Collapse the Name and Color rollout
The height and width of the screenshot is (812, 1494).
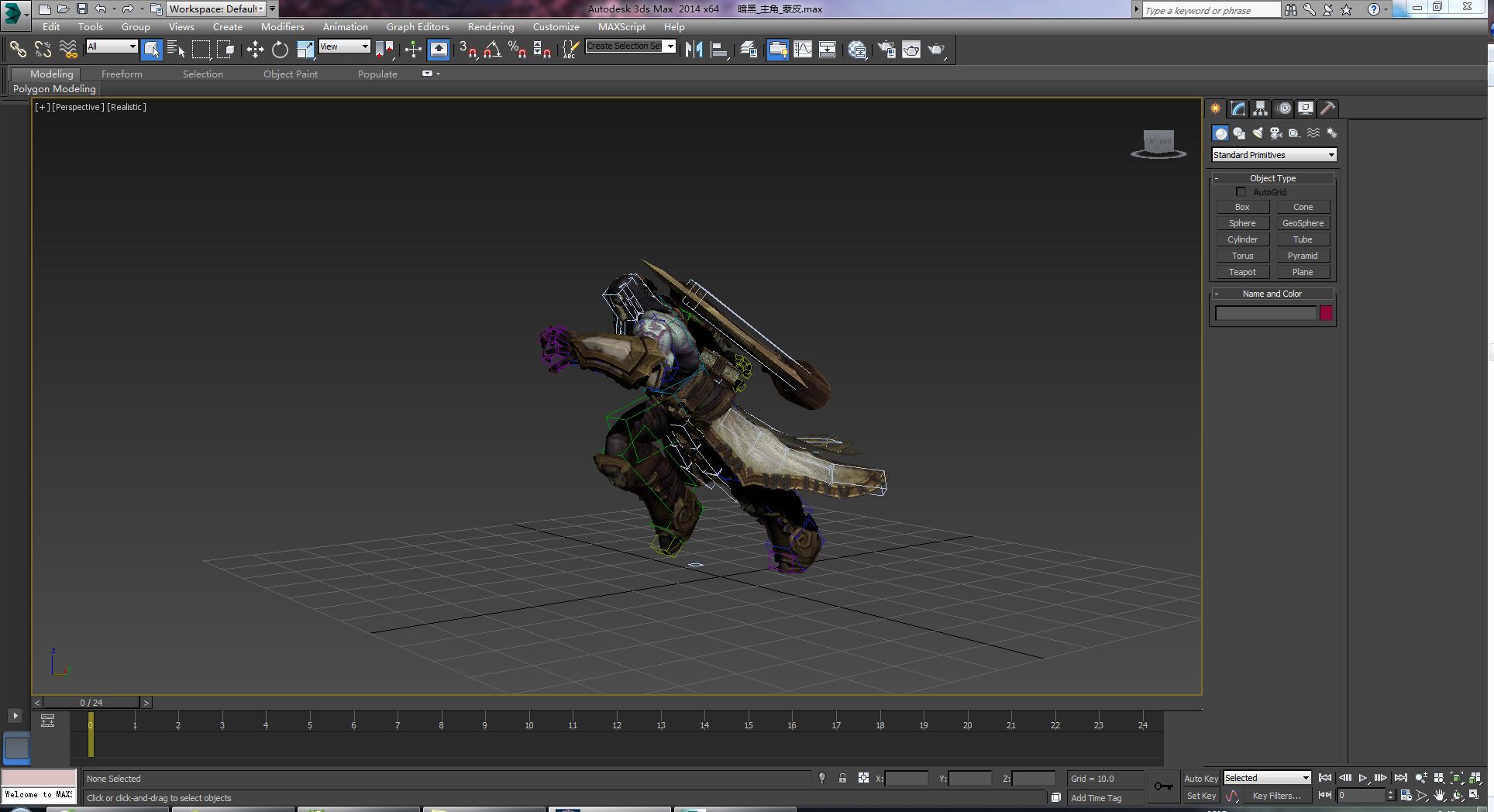(x=1272, y=294)
